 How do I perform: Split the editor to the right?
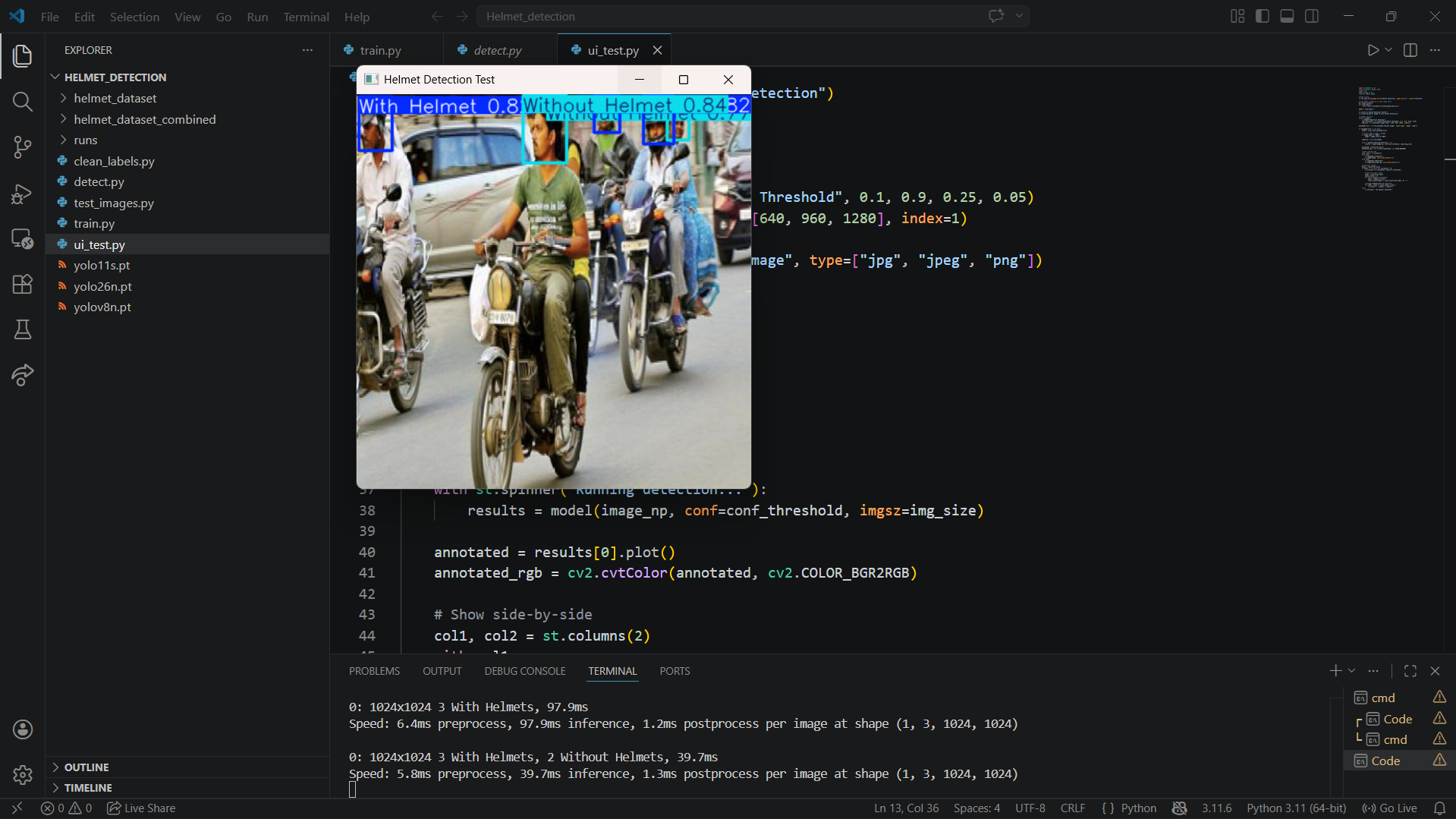(x=1410, y=50)
